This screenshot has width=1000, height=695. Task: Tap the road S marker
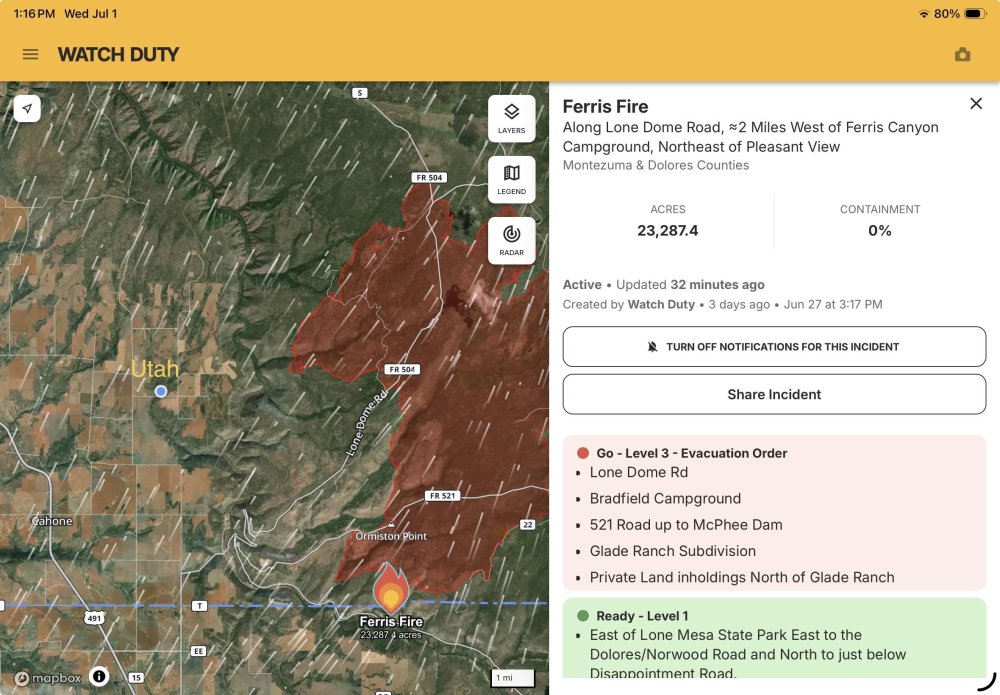[x=360, y=93]
